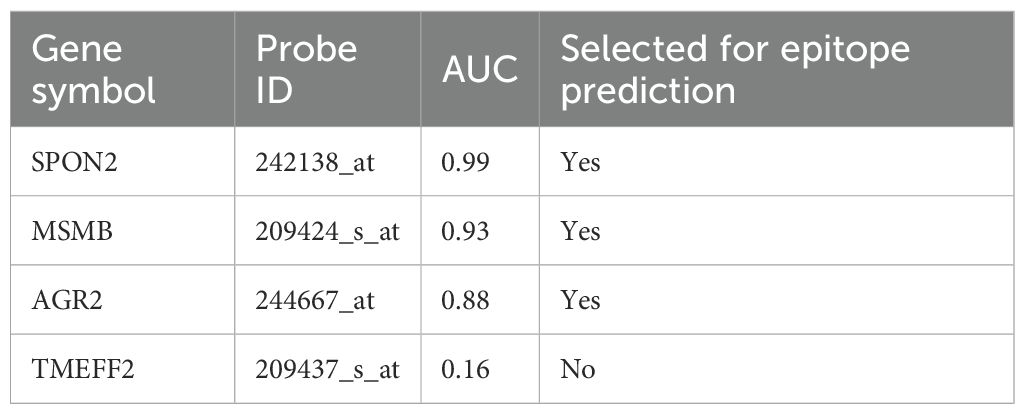This screenshot has width=1025, height=414.
Task: Select the AUC value 0.93
Action: pos(465,232)
